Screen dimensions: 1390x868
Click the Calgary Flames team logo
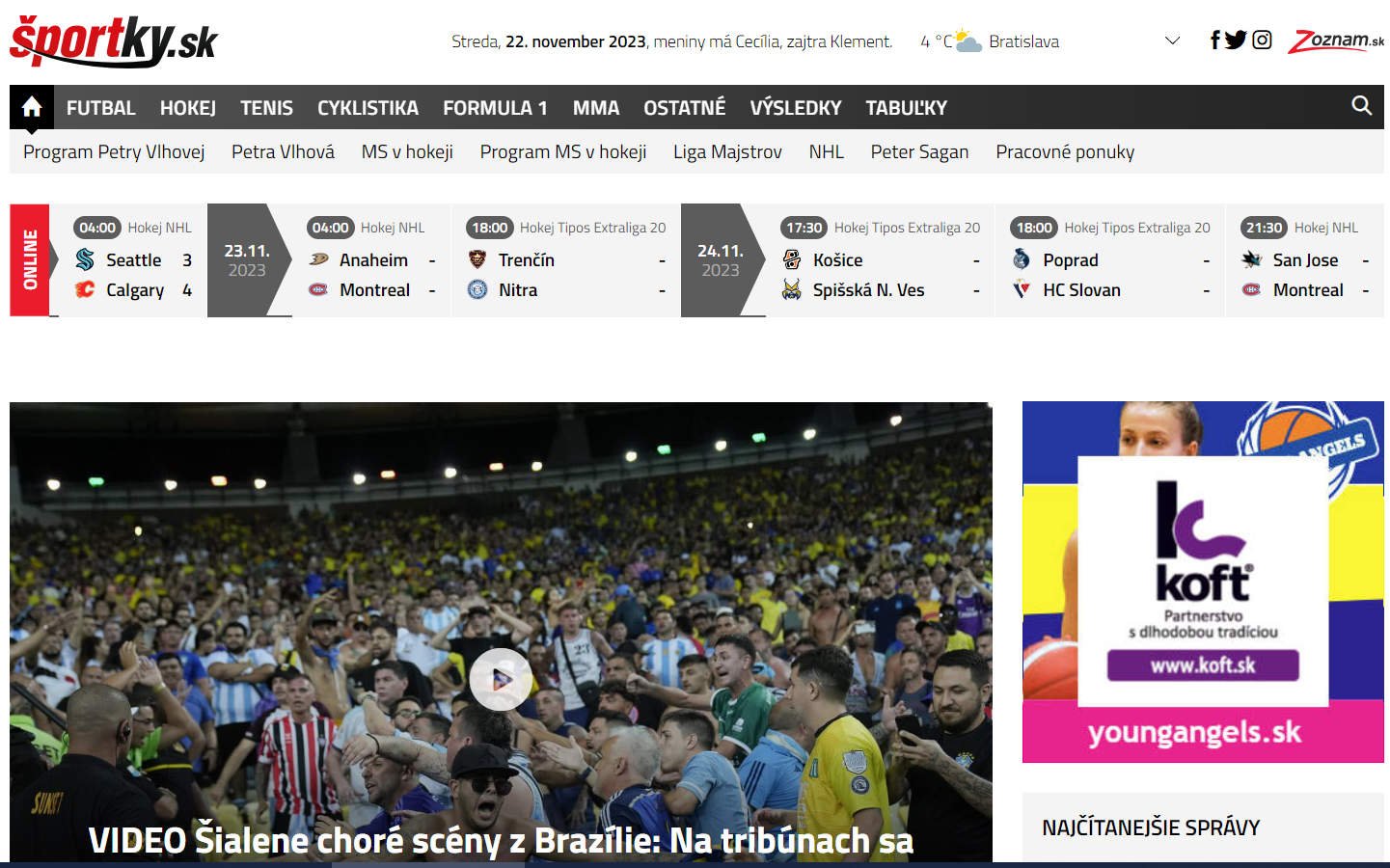pos(85,289)
